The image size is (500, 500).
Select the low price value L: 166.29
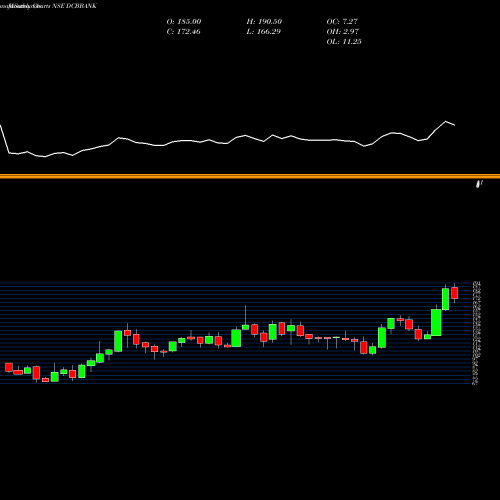(263, 32)
